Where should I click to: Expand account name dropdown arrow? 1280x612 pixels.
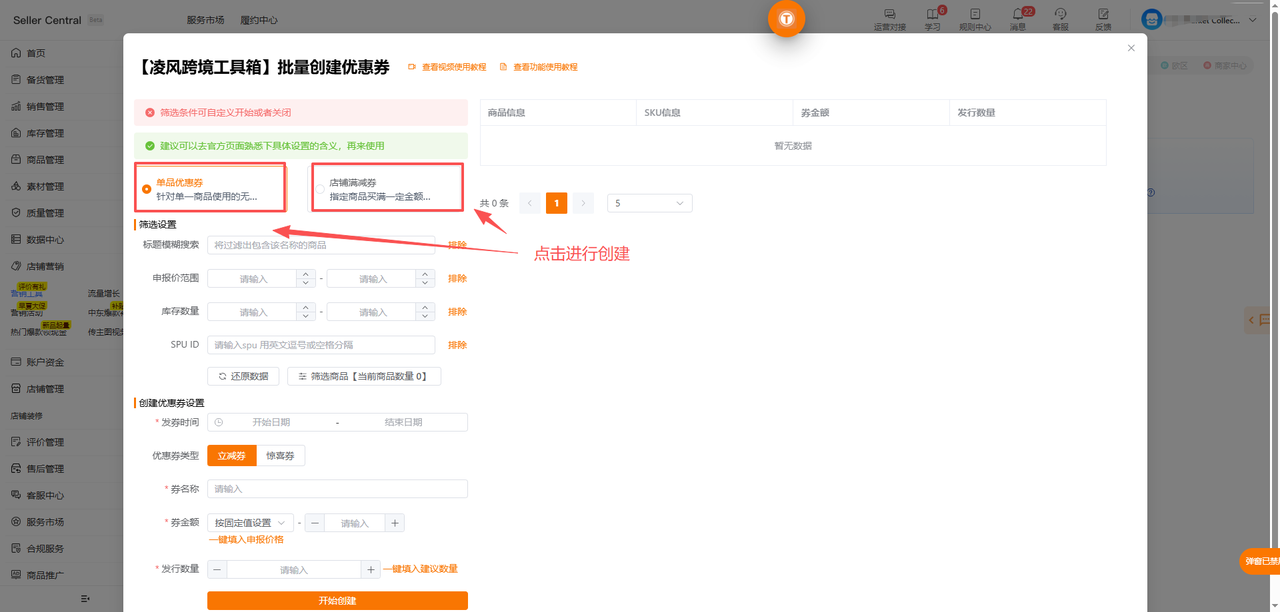tap(1253, 20)
